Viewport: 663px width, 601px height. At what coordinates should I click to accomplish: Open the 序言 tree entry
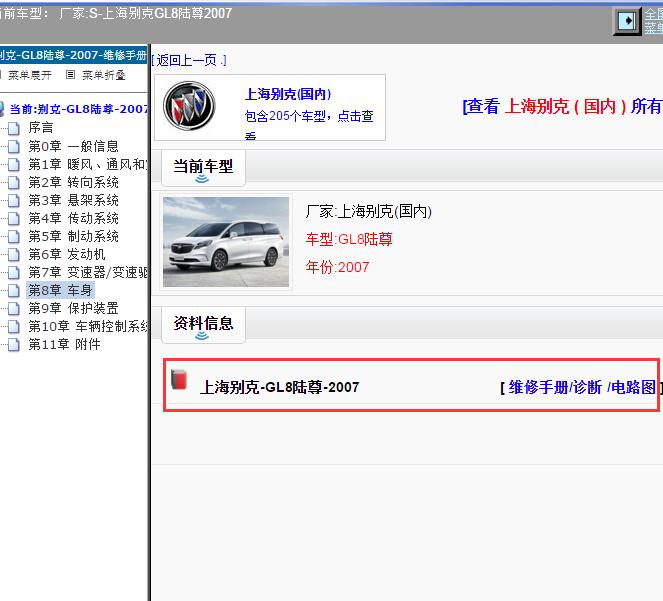point(41,128)
